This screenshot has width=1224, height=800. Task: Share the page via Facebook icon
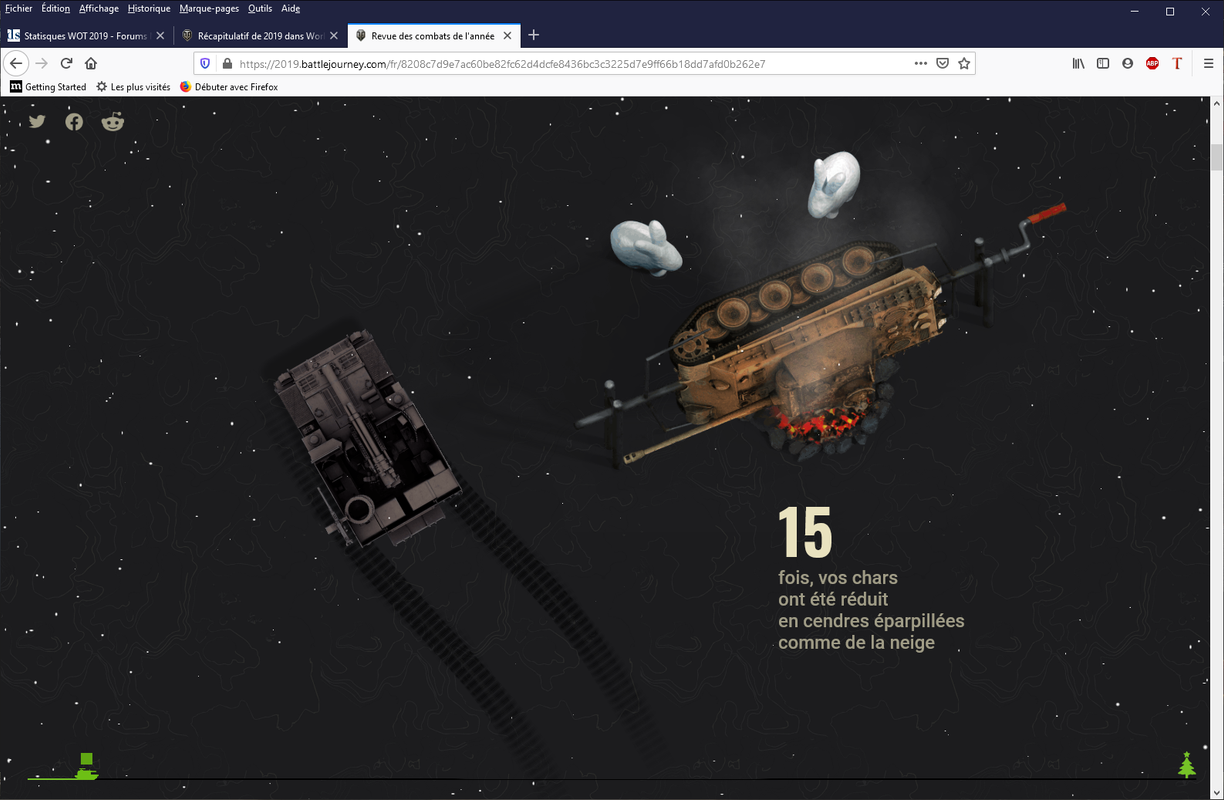click(x=74, y=122)
